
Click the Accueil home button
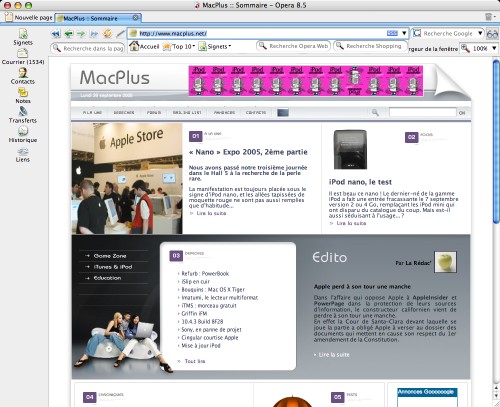[144, 46]
